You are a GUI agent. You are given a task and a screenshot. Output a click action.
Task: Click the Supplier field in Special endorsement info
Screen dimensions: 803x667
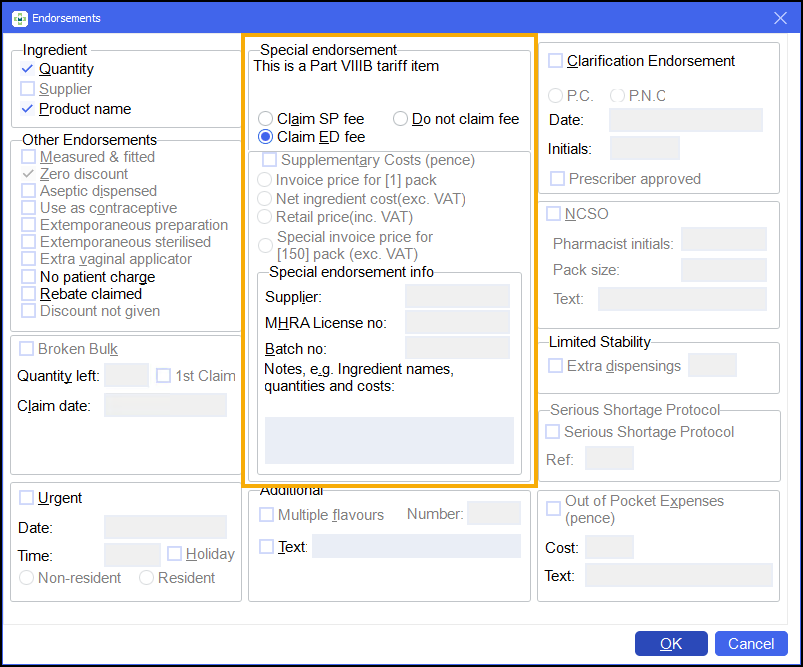point(457,297)
